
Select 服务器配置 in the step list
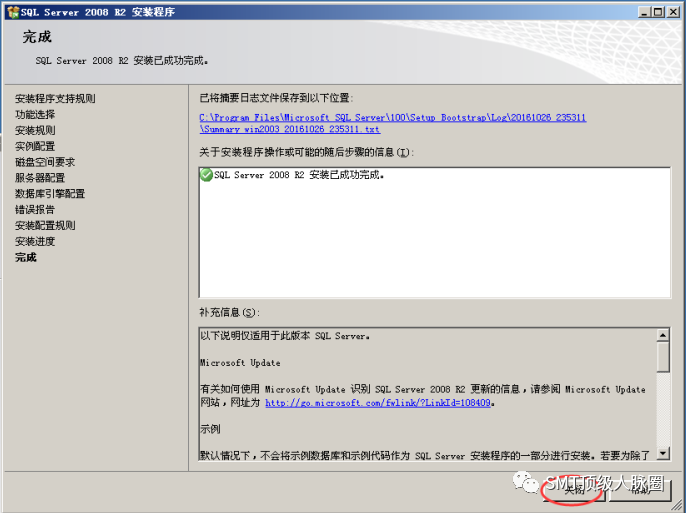[x=40, y=178]
